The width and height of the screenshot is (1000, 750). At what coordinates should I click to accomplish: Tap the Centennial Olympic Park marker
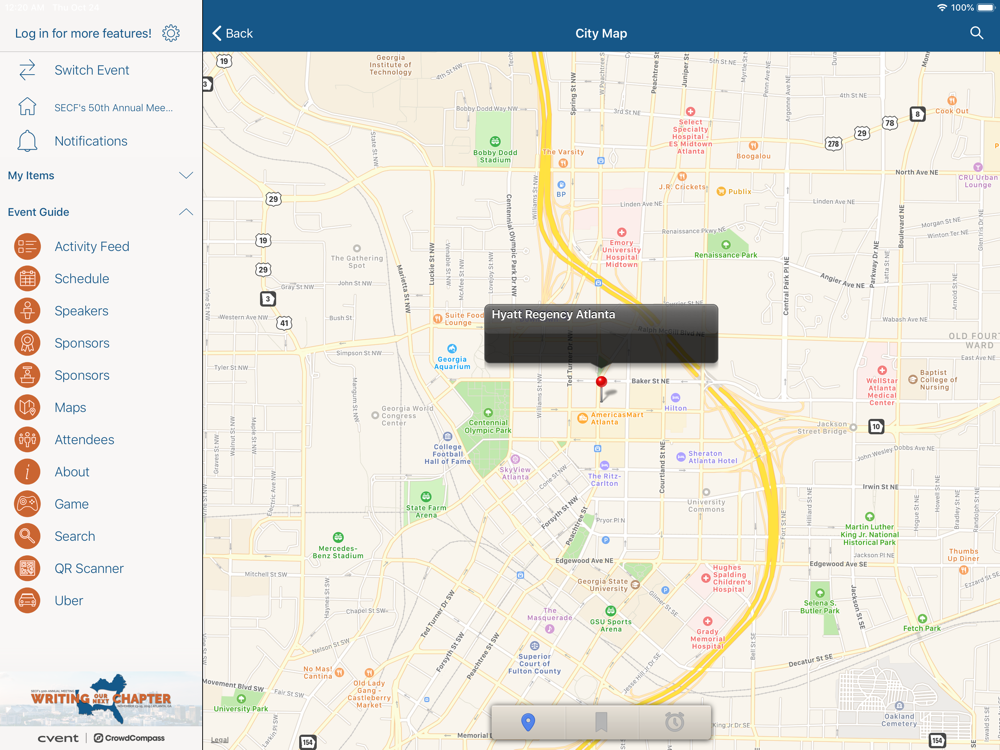coord(488,413)
